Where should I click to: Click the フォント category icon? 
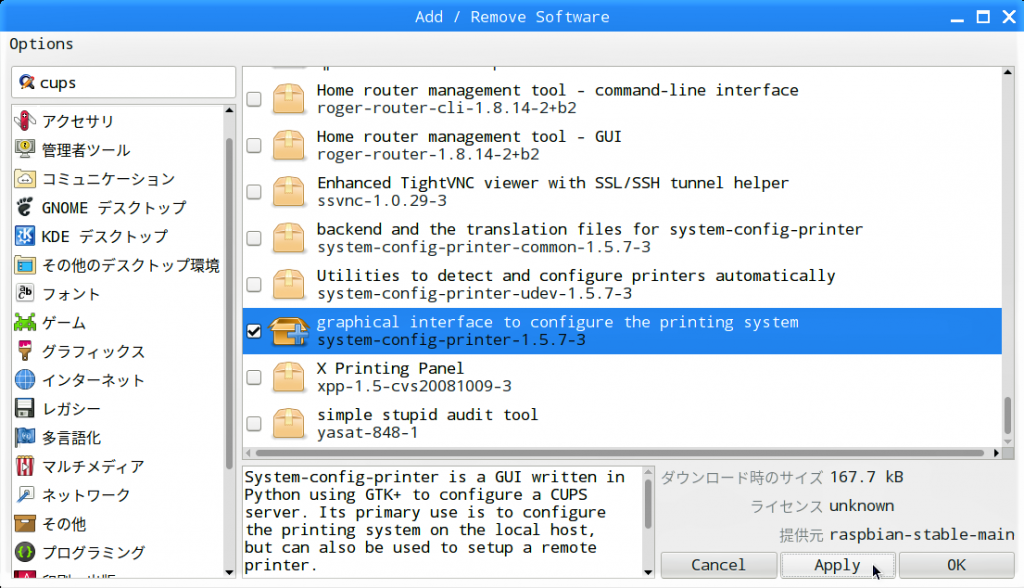point(25,293)
